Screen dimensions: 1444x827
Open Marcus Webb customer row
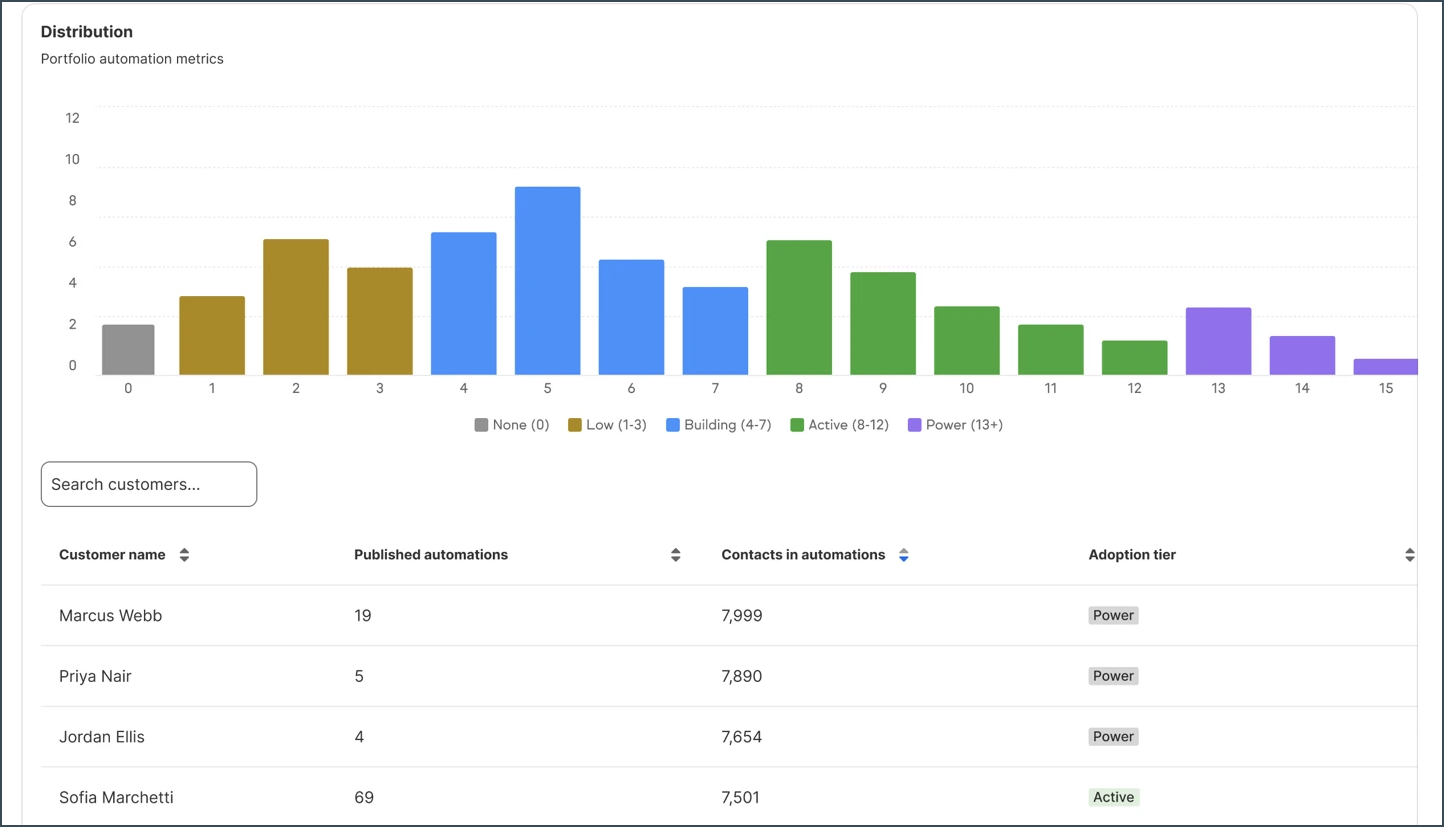click(x=729, y=616)
